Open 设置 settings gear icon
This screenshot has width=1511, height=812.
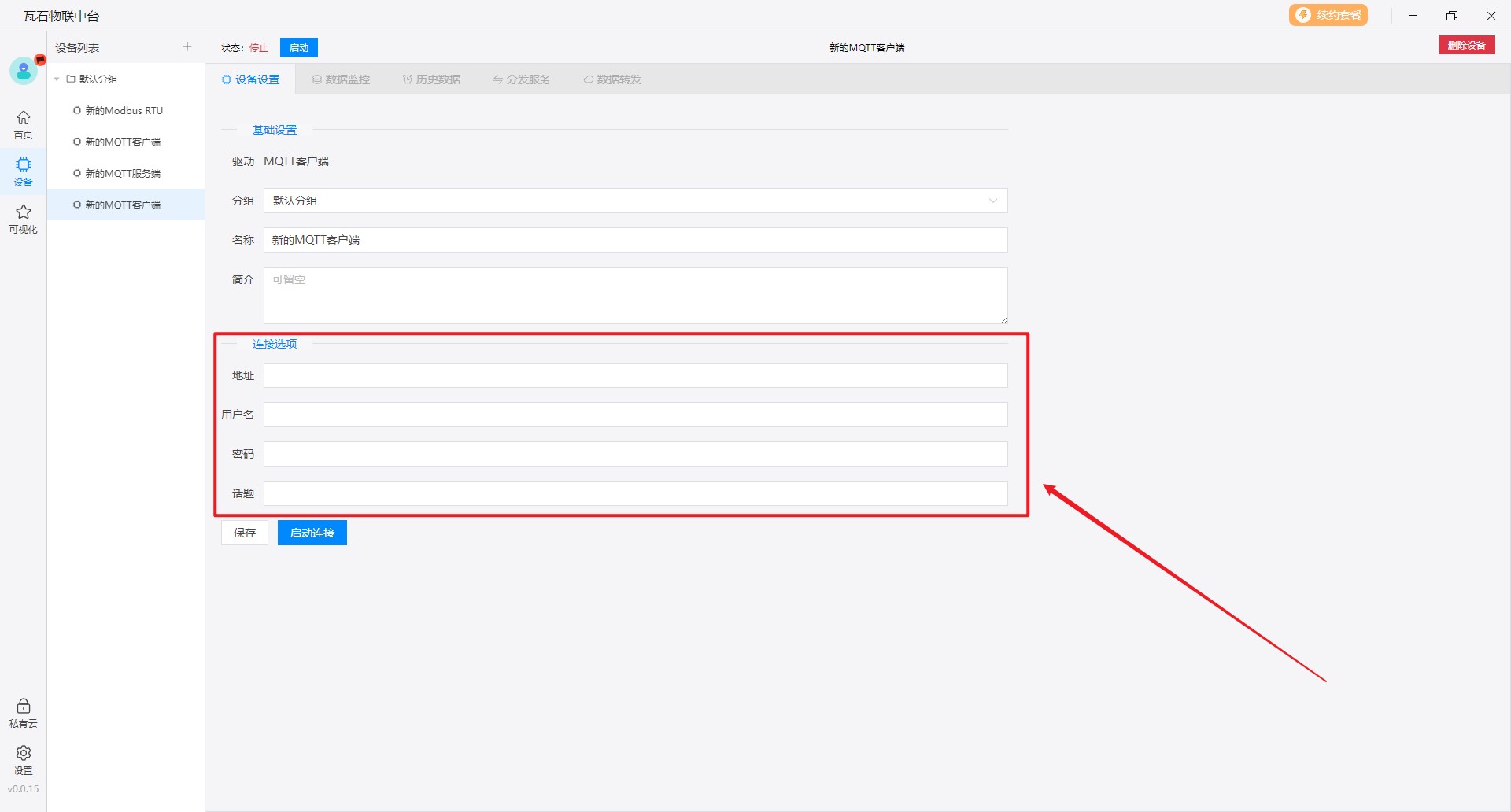click(x=24, y=760)
